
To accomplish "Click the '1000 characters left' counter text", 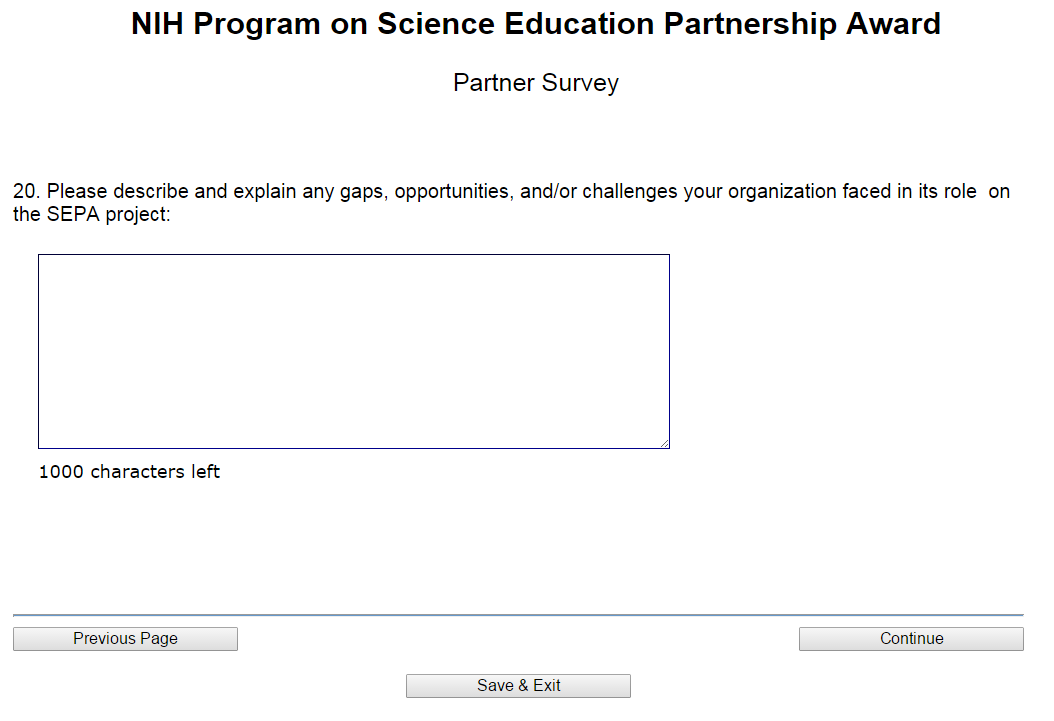I will (129, 472).
